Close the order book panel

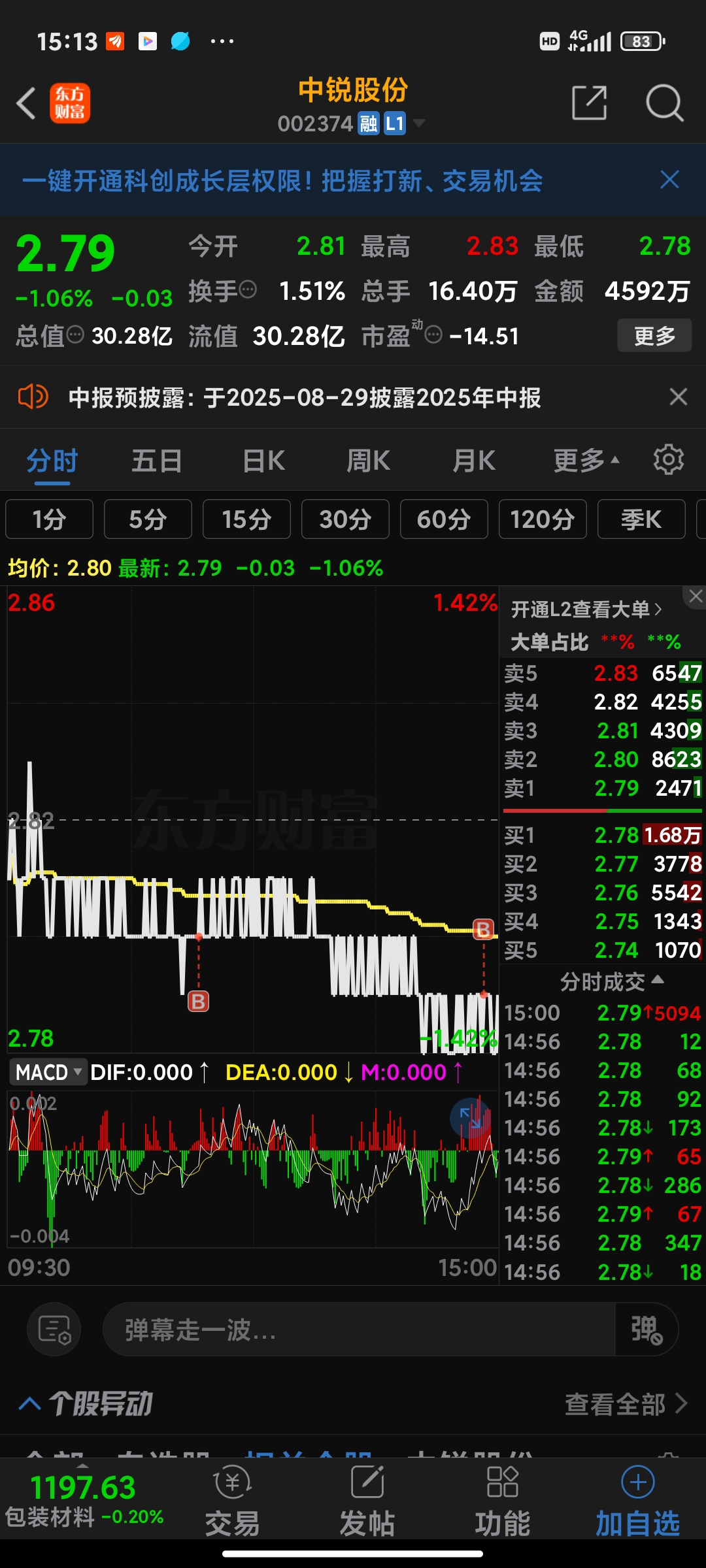(695, 596)
